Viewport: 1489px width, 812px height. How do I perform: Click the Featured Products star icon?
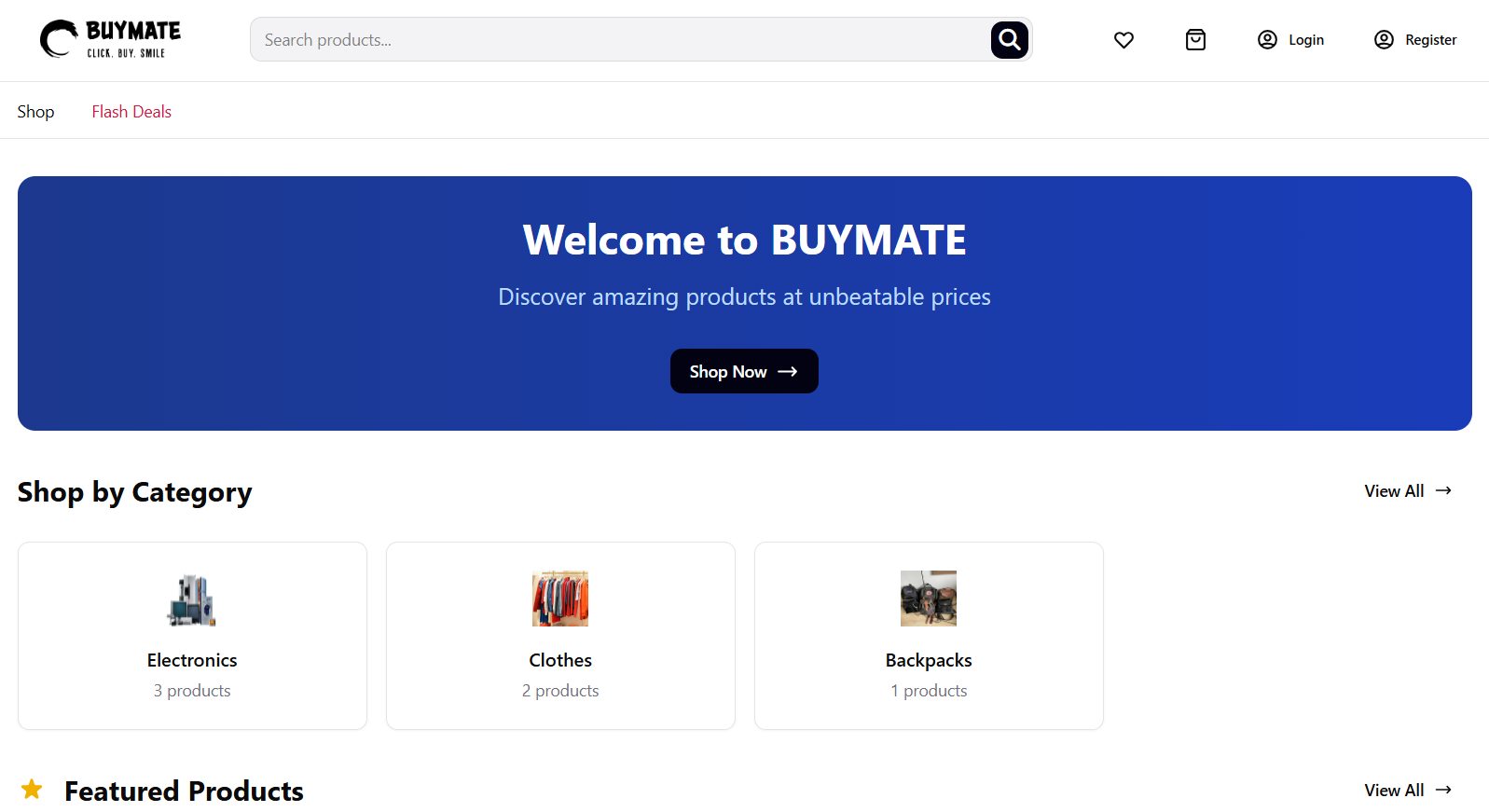(x=32, y=790)
